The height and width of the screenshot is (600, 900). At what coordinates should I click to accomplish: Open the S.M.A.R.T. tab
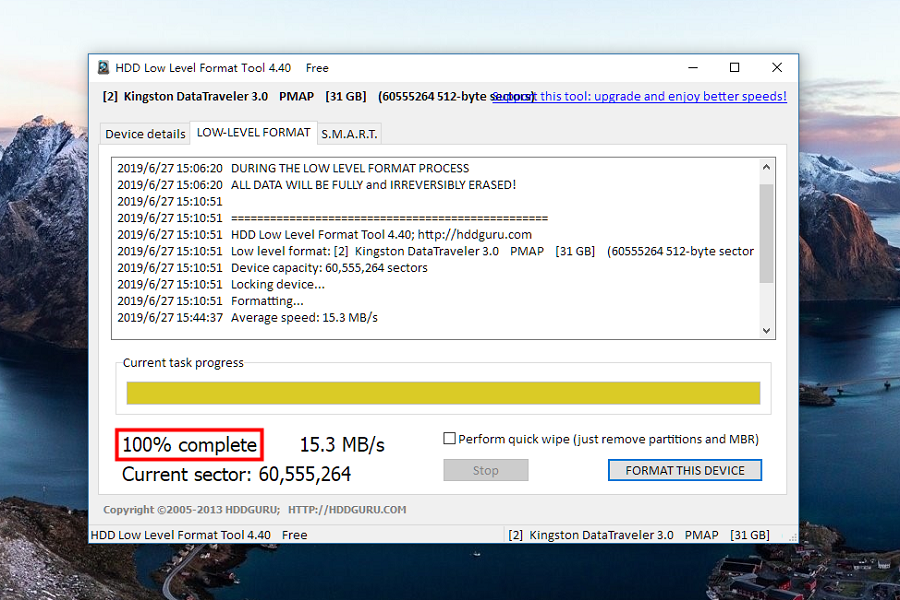[x=349, y=133]
